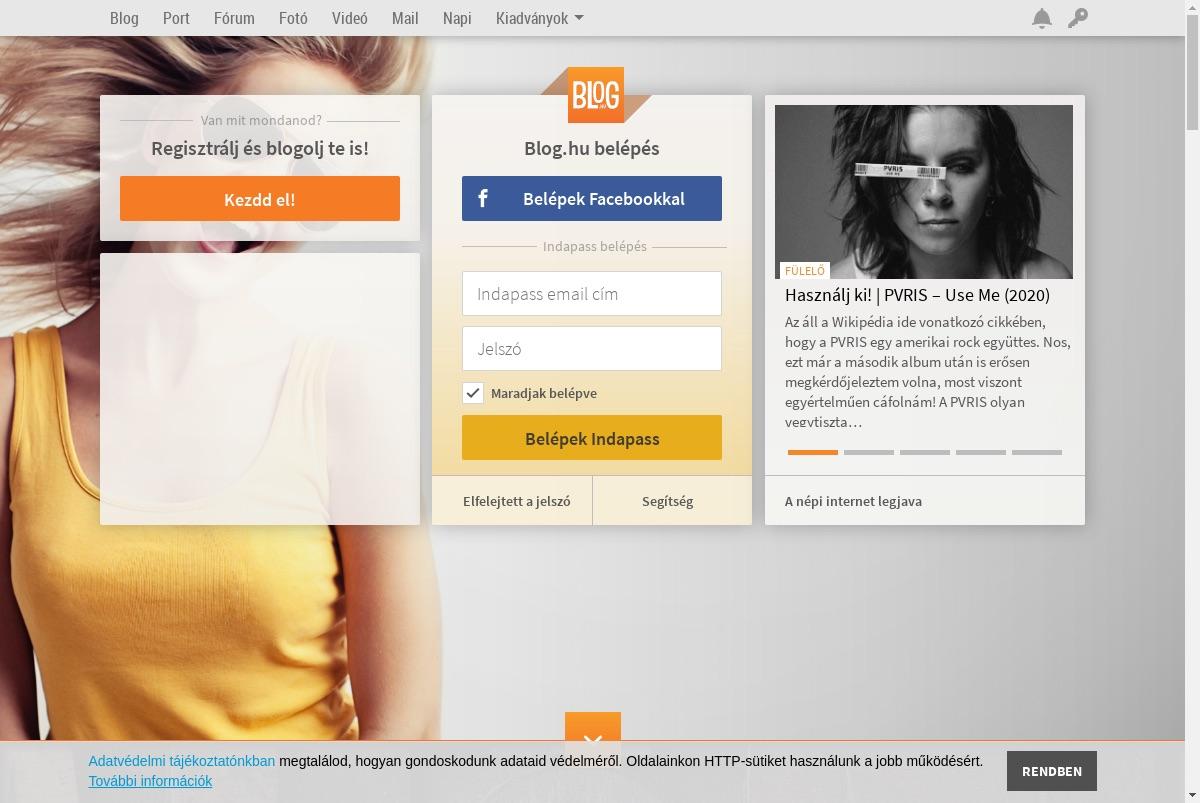This screenshot has width=1200, height=803.
Task: Expand the Kiadványok dropdown menu
Action: [540, 18]
